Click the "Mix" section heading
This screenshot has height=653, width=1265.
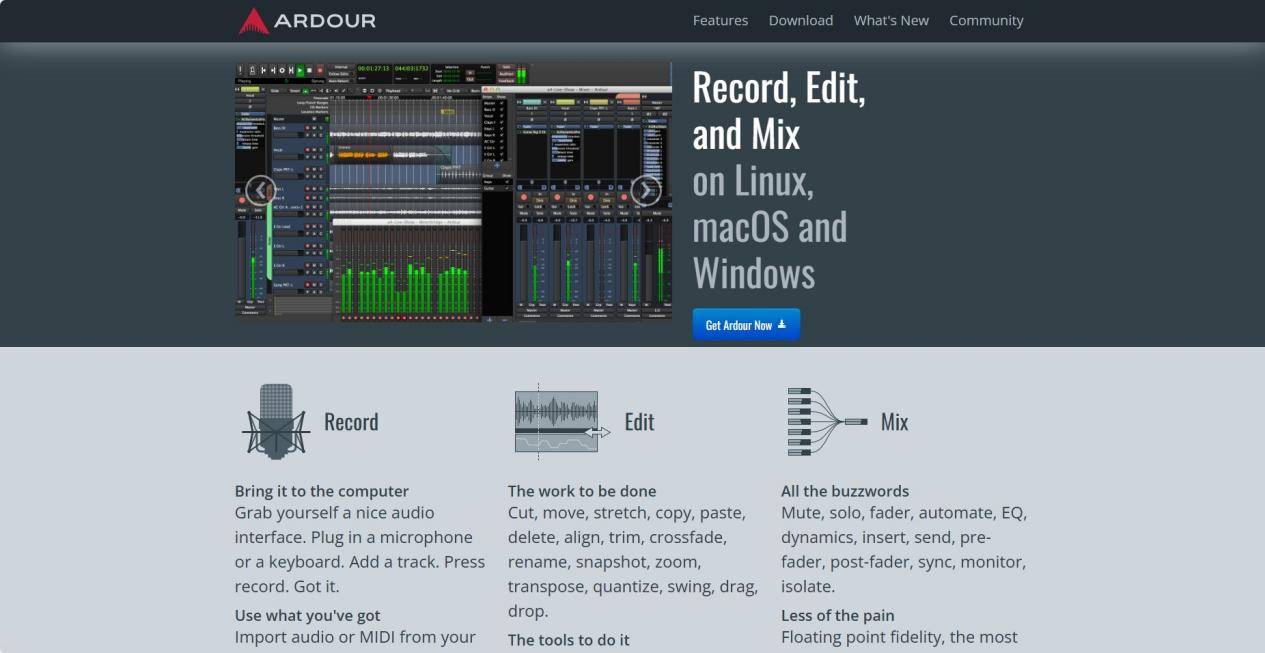pos(895,422)
